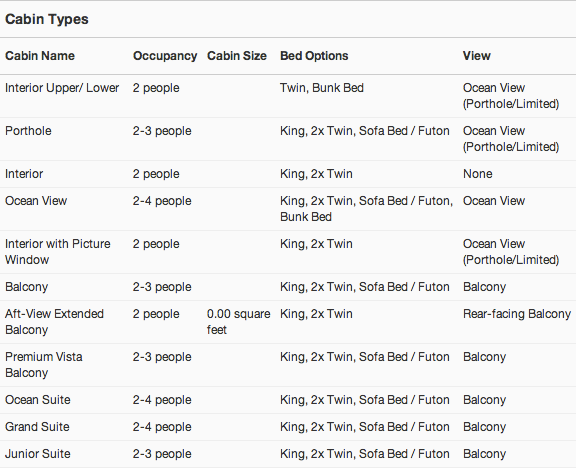Select the Ocean View cabin name

36,201
